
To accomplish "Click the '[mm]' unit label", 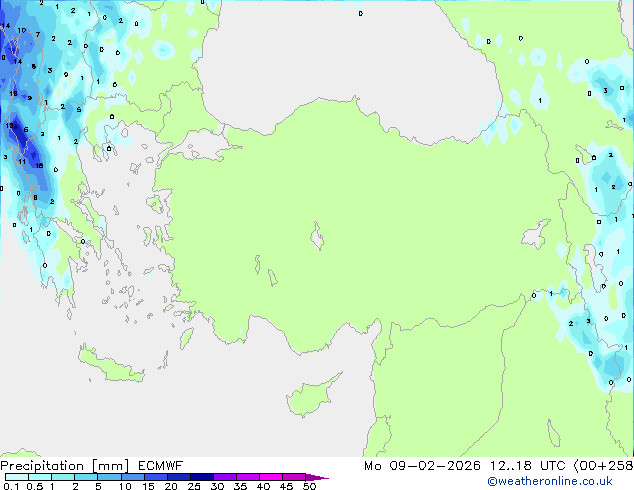I will (110, 466).
